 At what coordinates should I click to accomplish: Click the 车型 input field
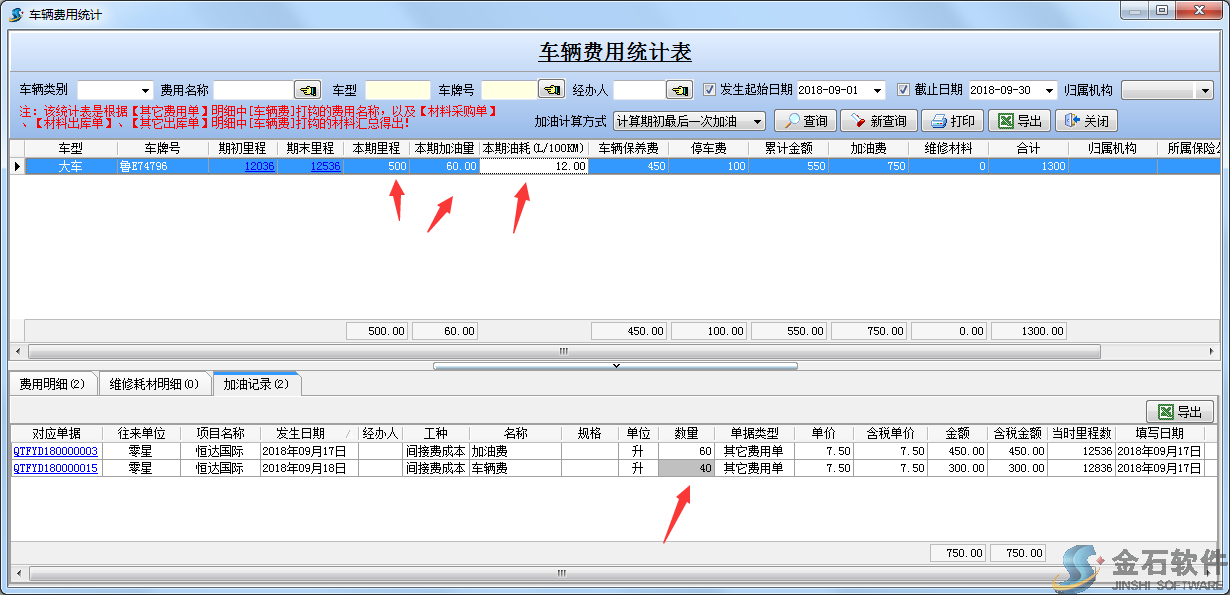pyautogui.click(x=397, y=90)
